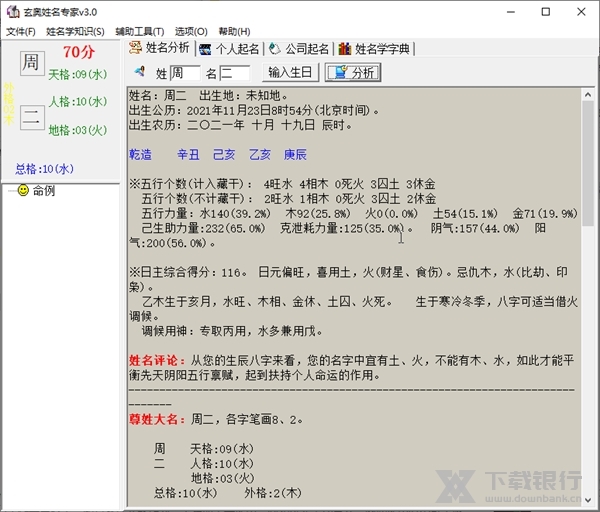
Task: Click the 天格:09(水) label
Action: point(78,74)
